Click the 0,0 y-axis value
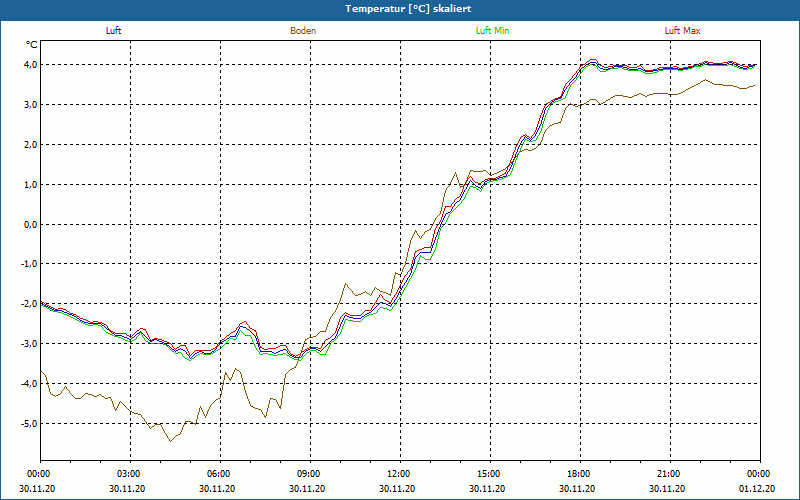 pyautogui.click(x=30, y=224)
